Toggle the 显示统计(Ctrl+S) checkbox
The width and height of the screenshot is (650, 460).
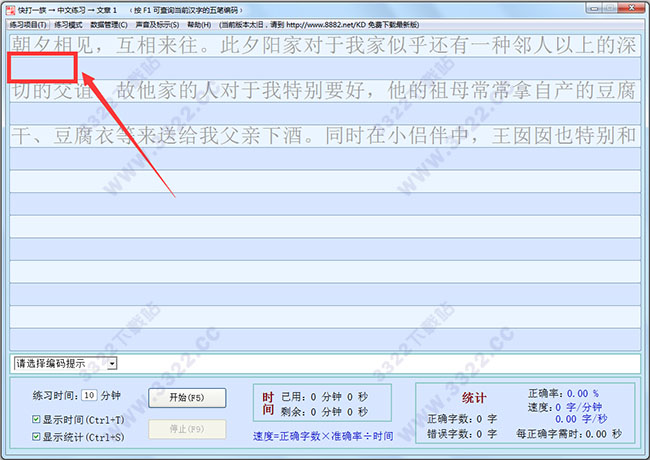pyautogui.click(x=36, y=436)
